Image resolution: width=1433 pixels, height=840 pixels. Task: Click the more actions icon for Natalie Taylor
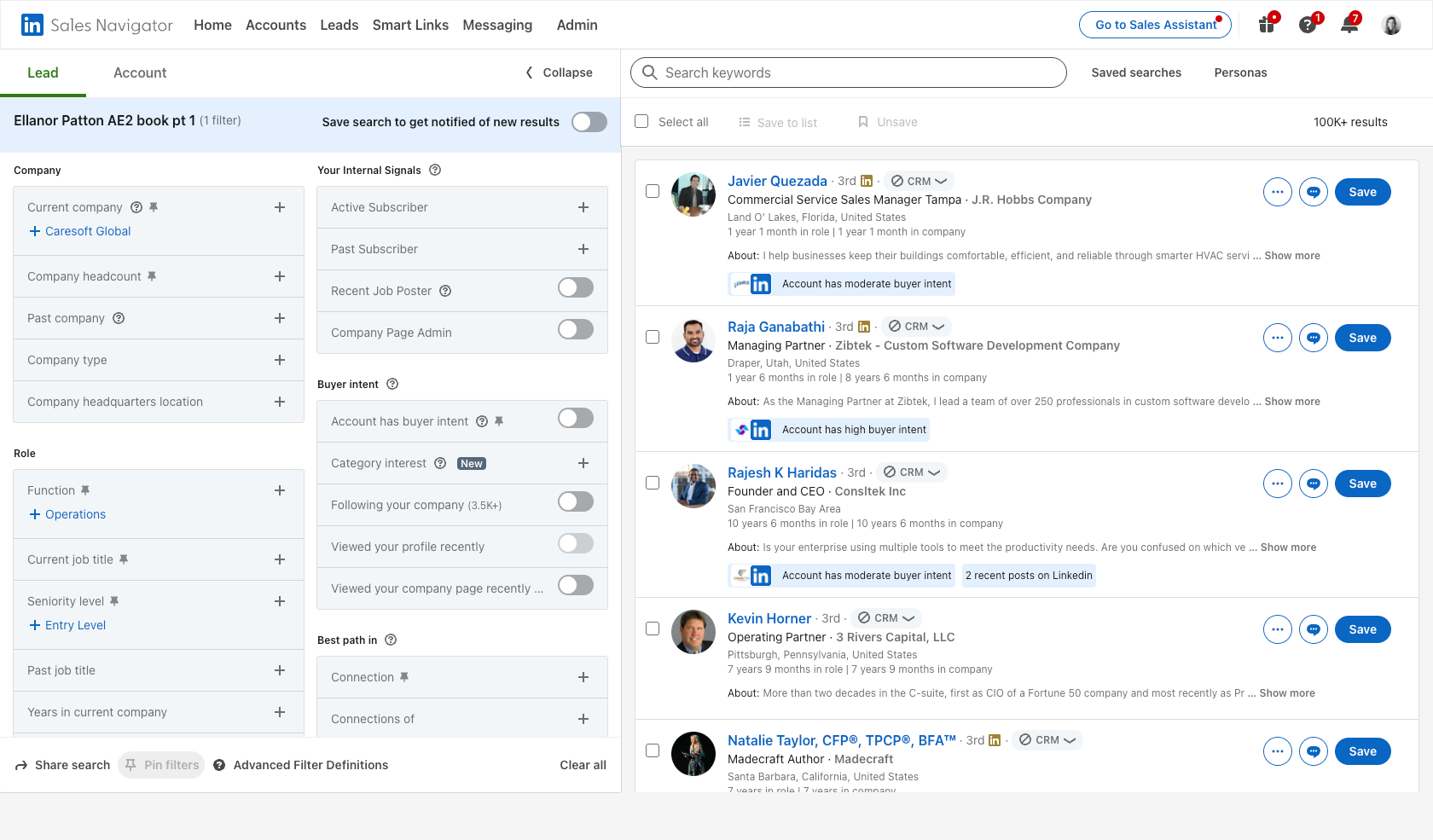pos(1278,751)
